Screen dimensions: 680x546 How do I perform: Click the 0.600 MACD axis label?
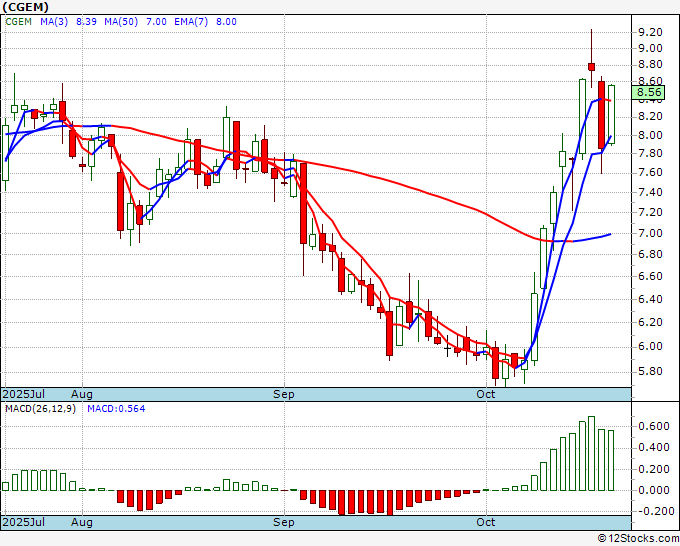tap(654, 426)
